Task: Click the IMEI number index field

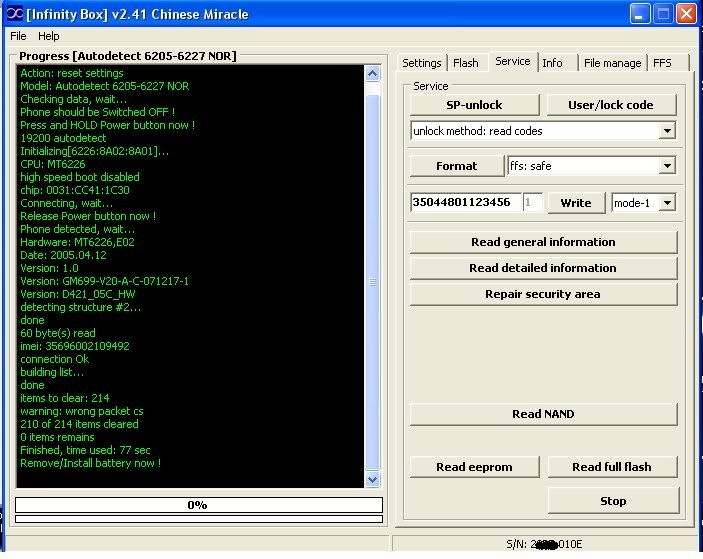Action: 532,203
